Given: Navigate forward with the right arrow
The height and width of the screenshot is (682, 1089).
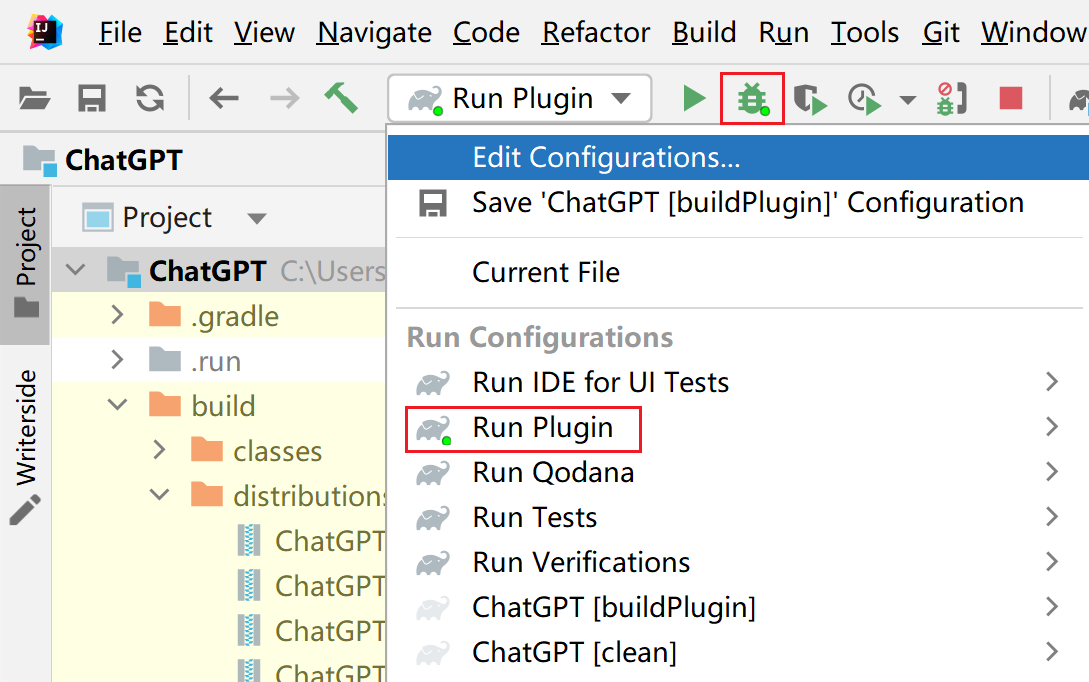Looking at the screenshot, I should click(285, 98).
